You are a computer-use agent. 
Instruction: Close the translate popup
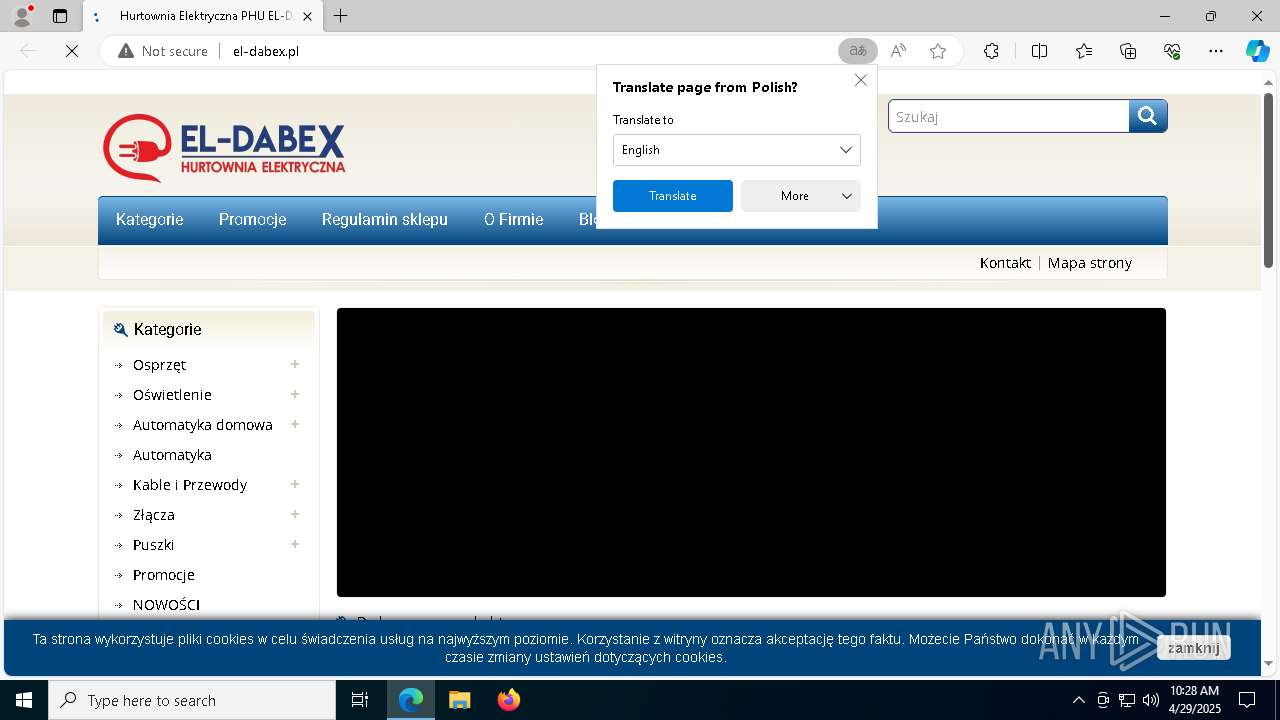click(861, 80)
